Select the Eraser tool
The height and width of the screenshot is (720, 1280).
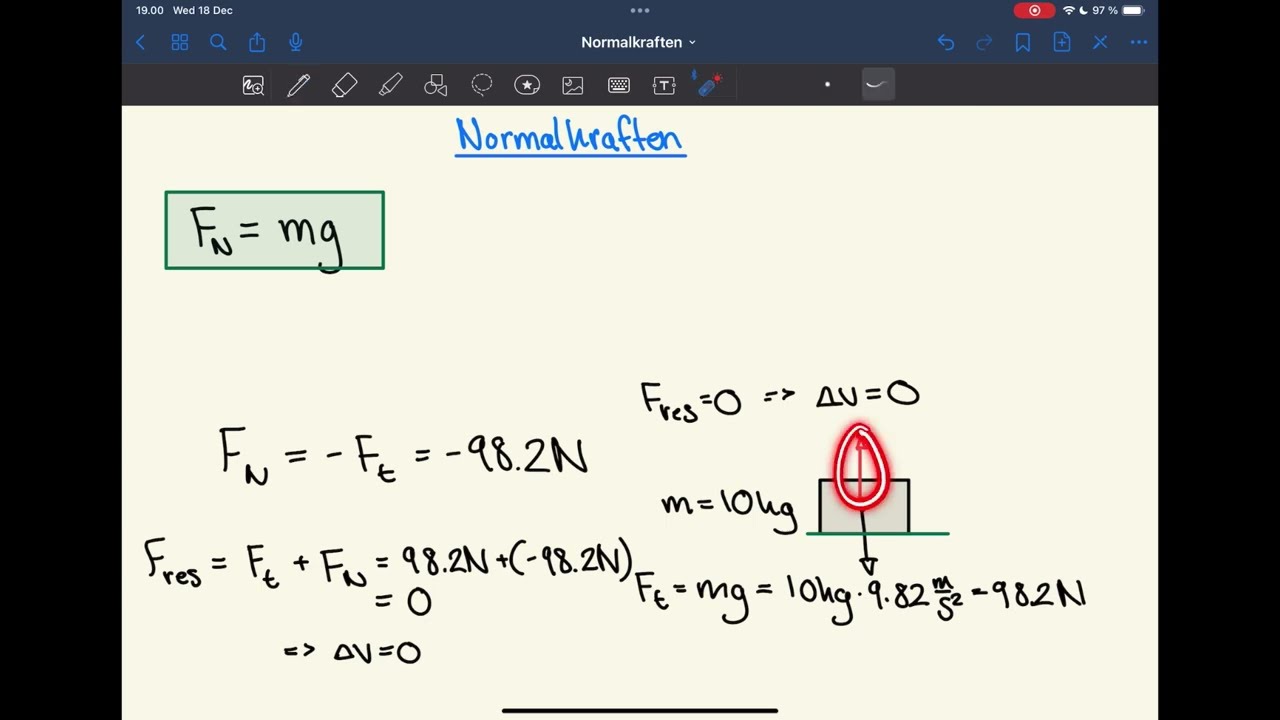coord(344,86)
